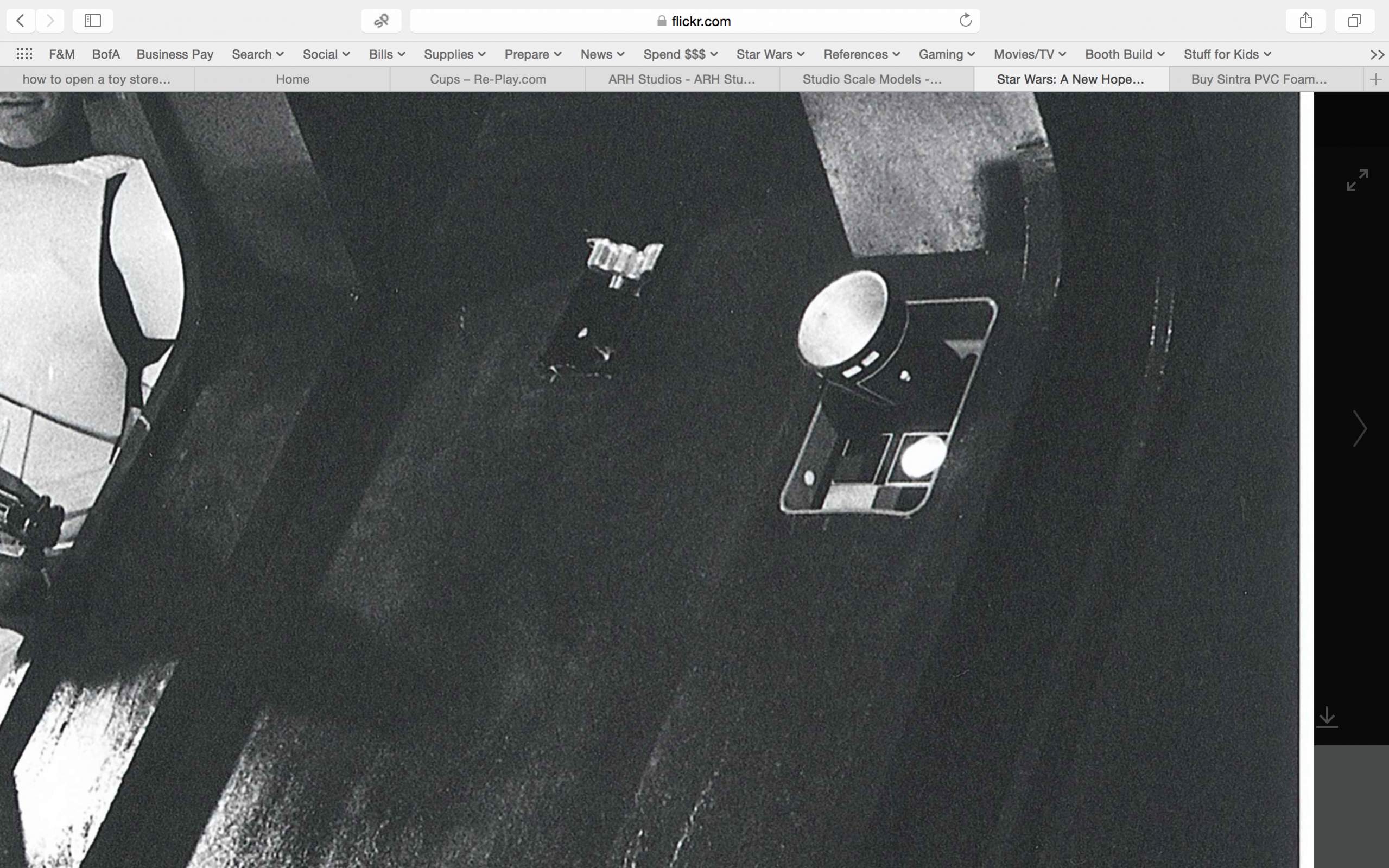Open the Business Pay bookmark

[x=174, y=54]
